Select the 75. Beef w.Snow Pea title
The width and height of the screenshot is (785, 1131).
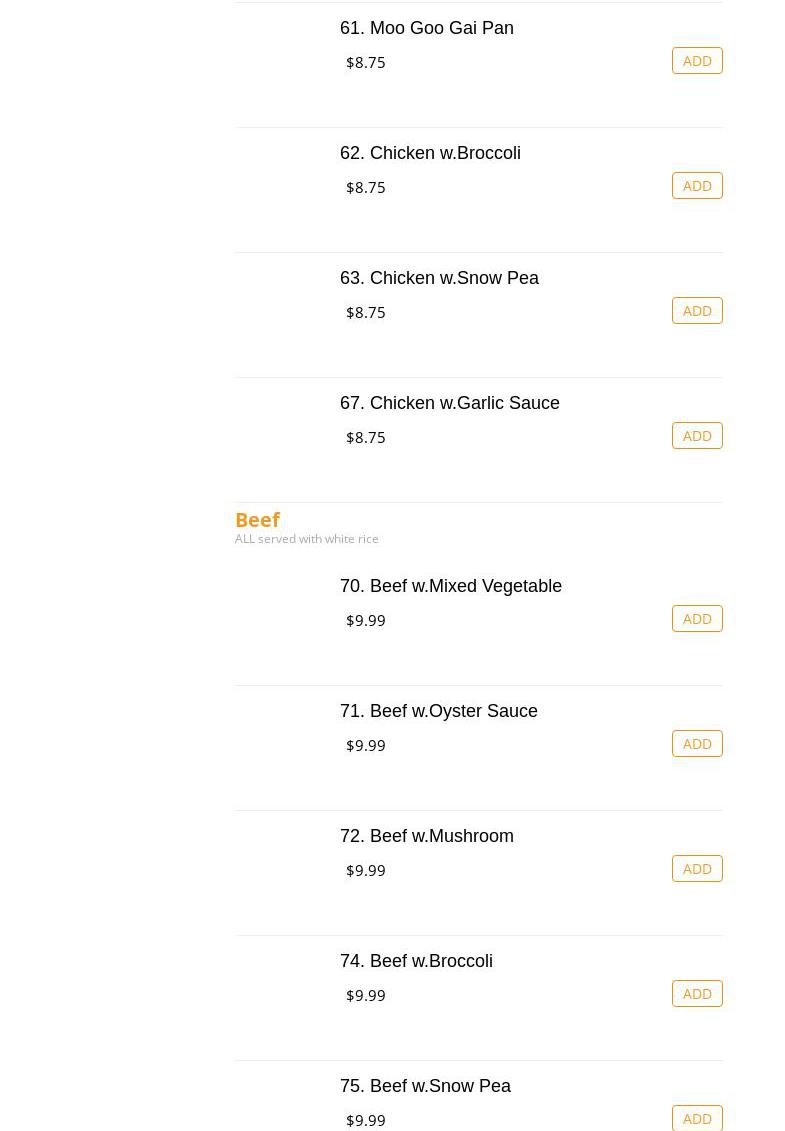tap(425, 1086)
